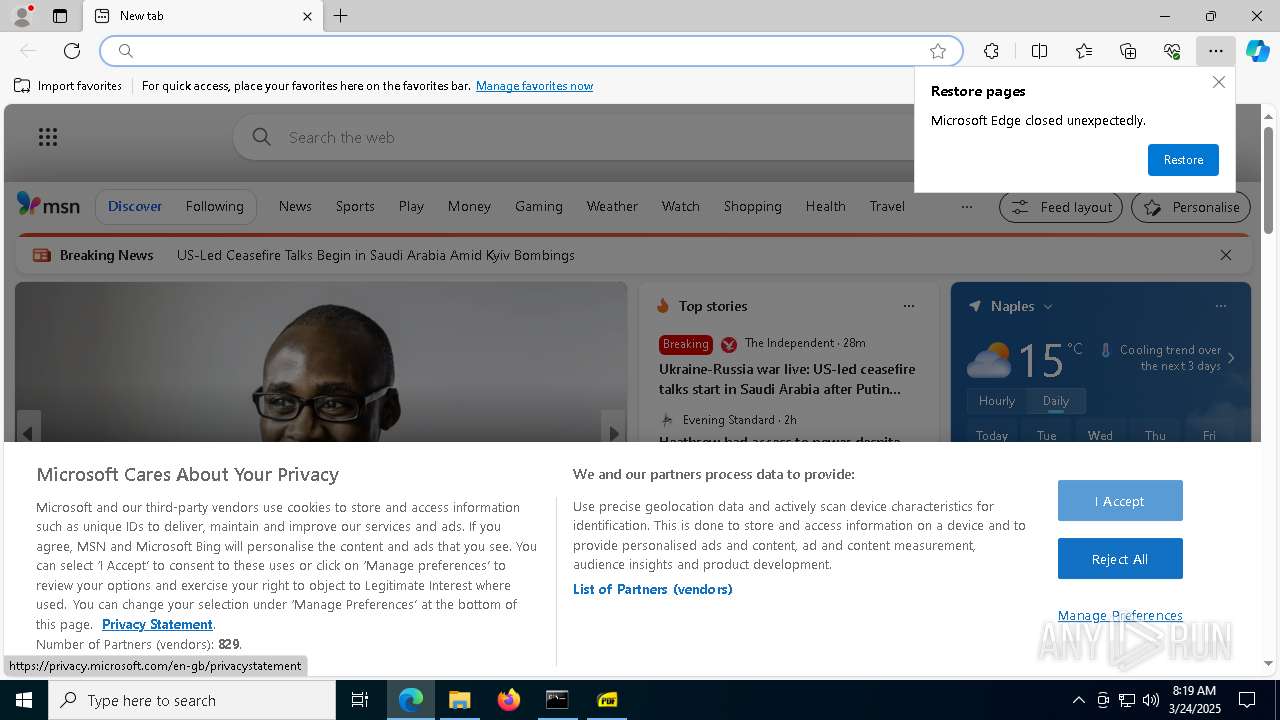The height and width of the screenshot is (720, 1280).
Task: Open the Collections icon
Action: pos(1128,51)
